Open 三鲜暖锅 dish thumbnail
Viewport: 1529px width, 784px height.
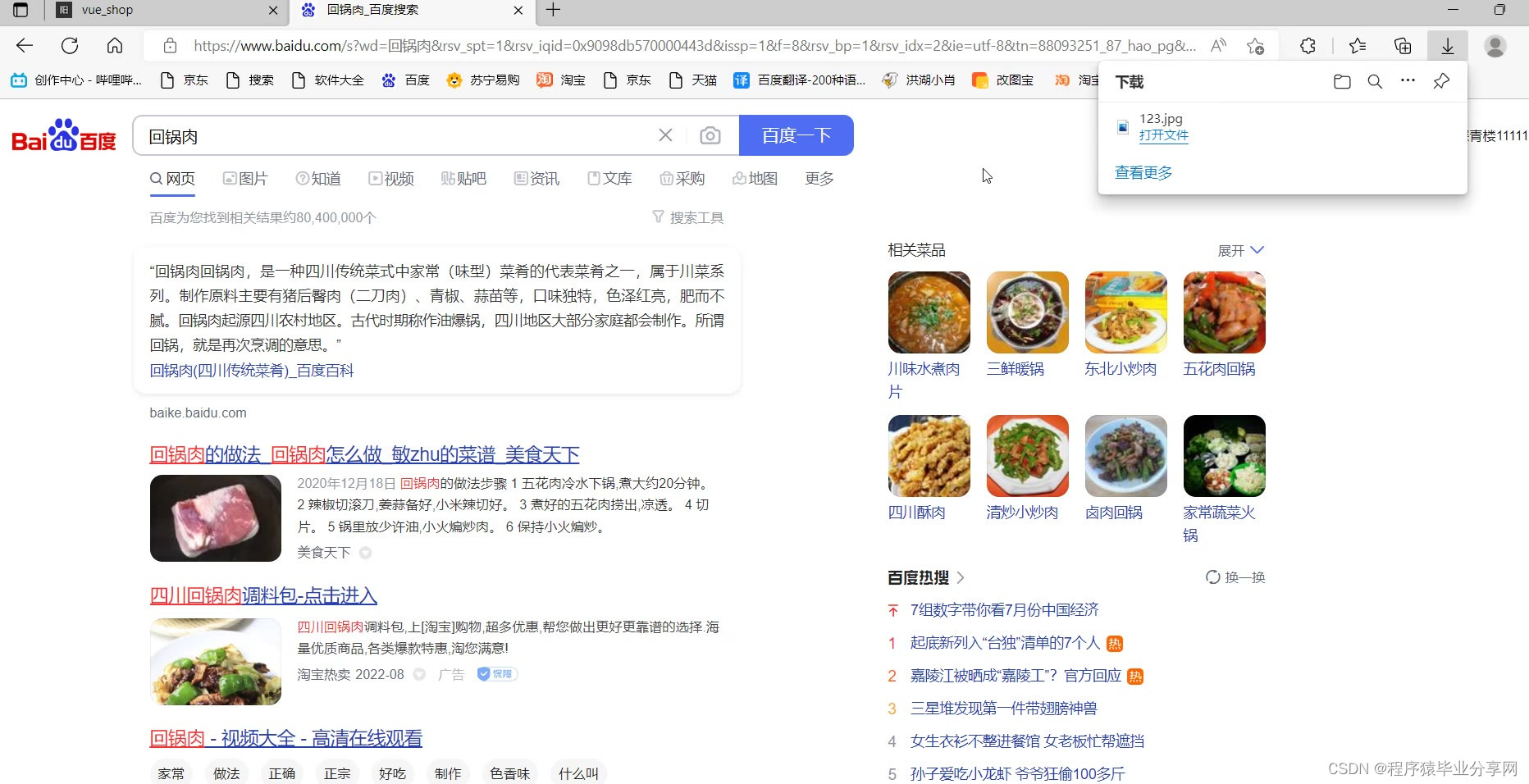click(1028, 312)
